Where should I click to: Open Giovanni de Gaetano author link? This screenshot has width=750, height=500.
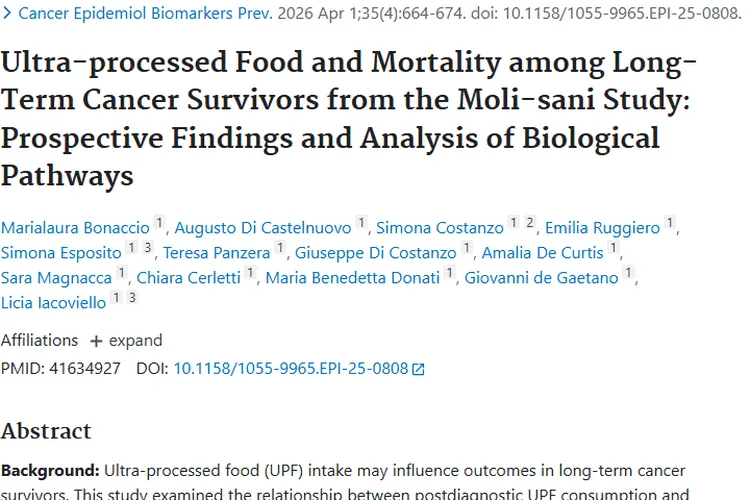click(x=541, y=278)
